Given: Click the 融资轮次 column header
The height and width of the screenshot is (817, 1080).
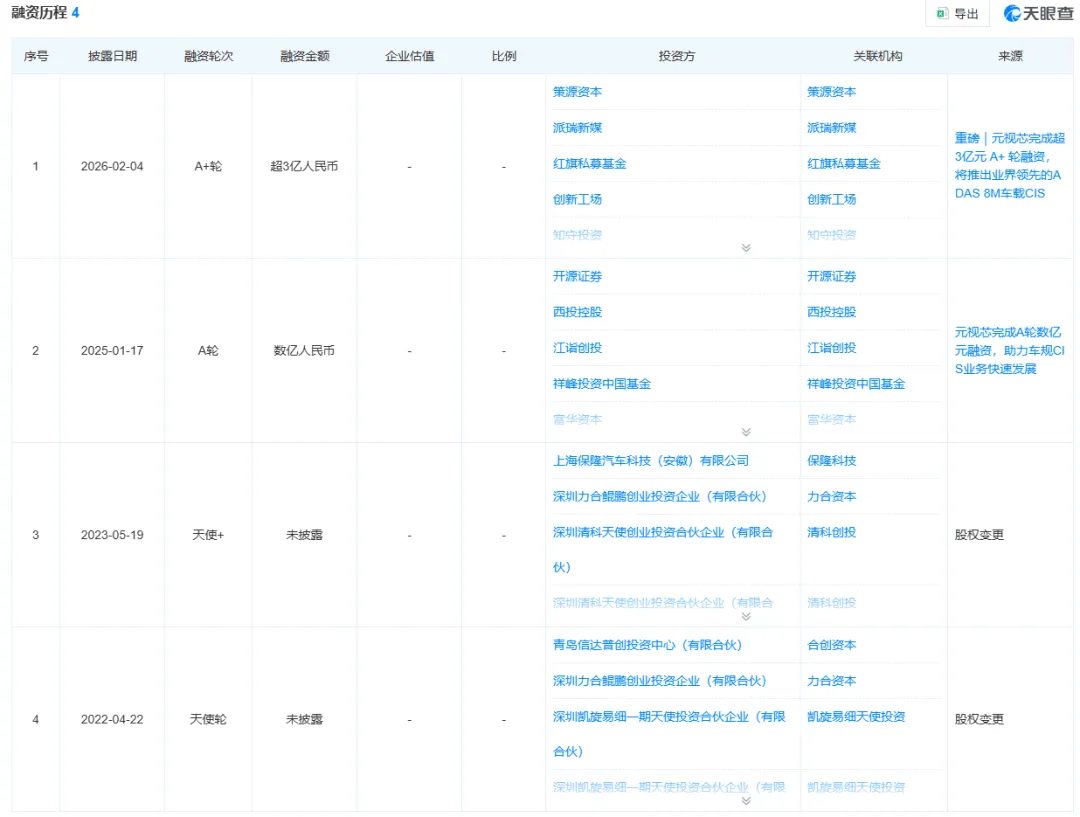Looking at the screenshot, I should [208, 56].
